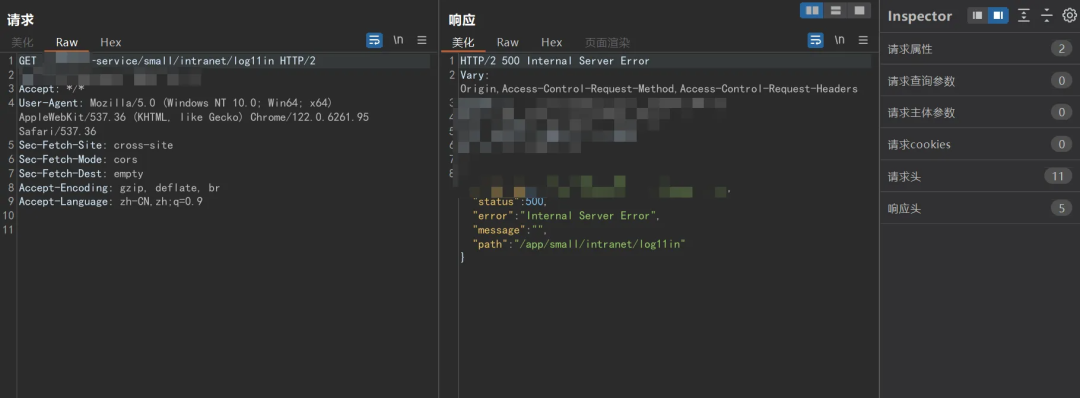This screenshot has width=1080, height=398.
Task: Click HTTP/2 500 Internal Server Error status line
Action: pyautogui.click(x=554, y=61)
